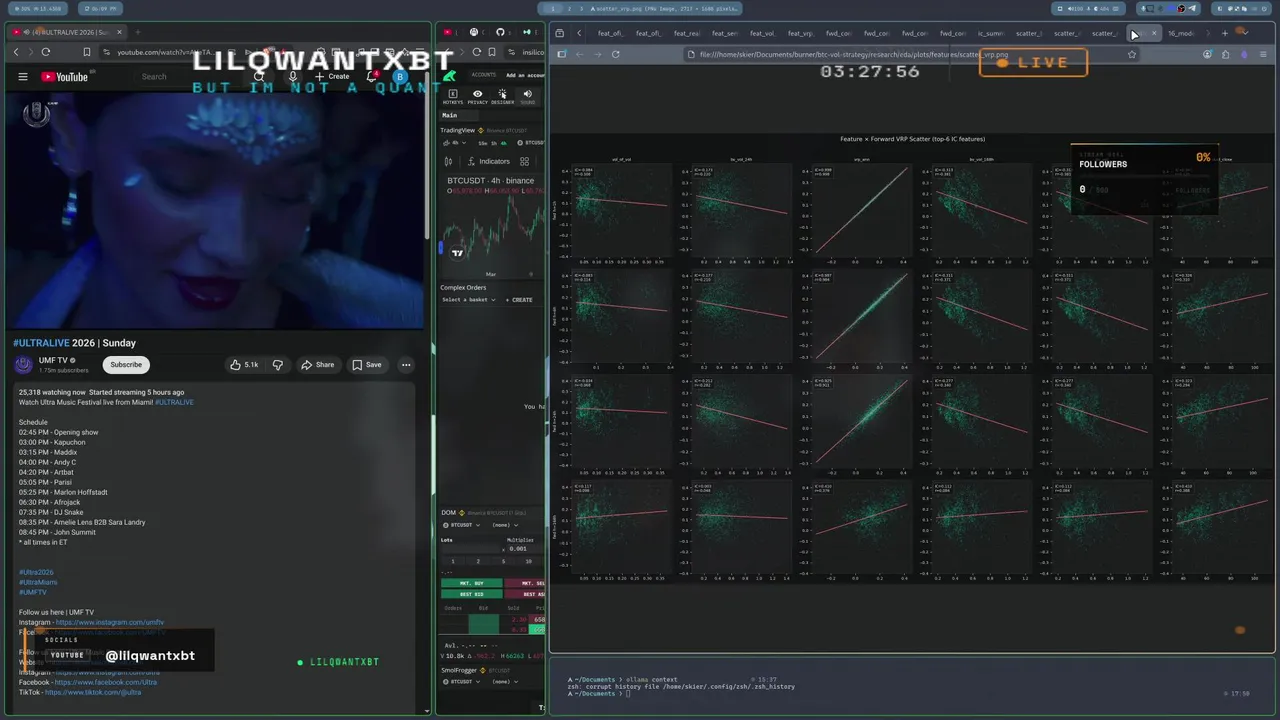
Task: Switch to the first feat_ofi image tab
Action: click(x=610, y=33)
